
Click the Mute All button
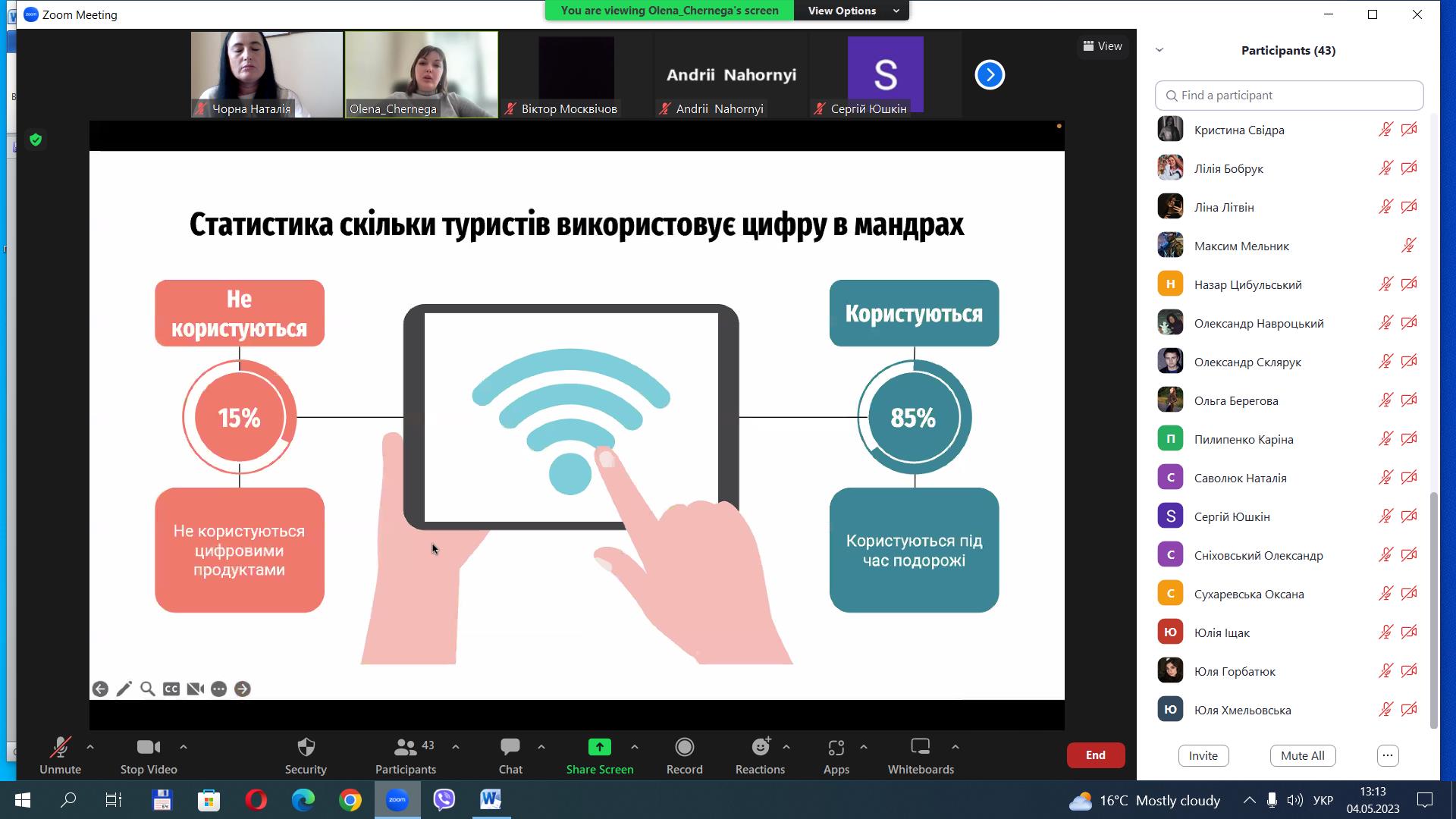tap(1302, 755)
